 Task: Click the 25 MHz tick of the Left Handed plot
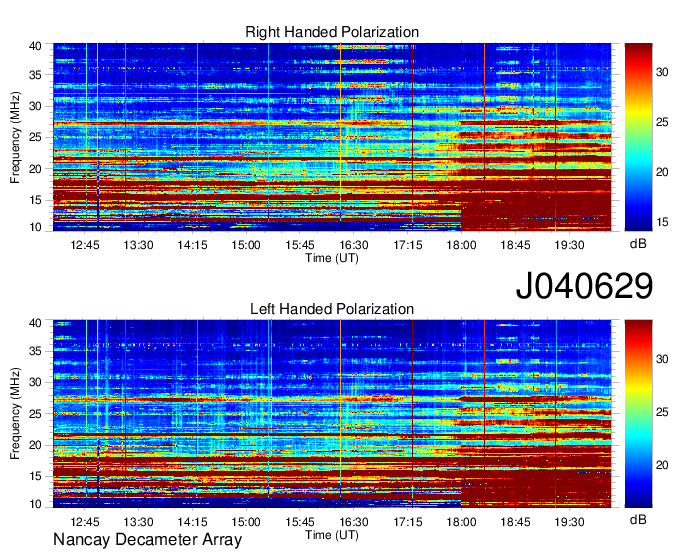tap(36, 414)
